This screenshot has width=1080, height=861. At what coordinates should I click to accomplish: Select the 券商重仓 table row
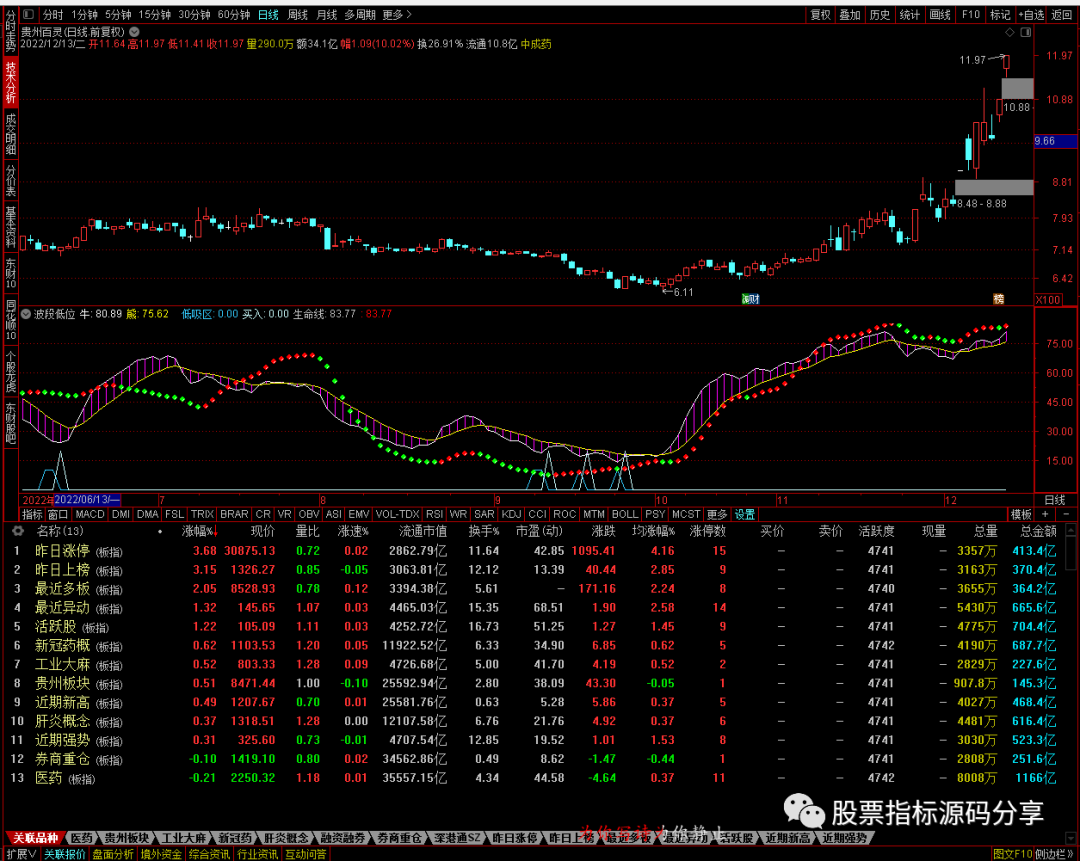pos(534,759)
